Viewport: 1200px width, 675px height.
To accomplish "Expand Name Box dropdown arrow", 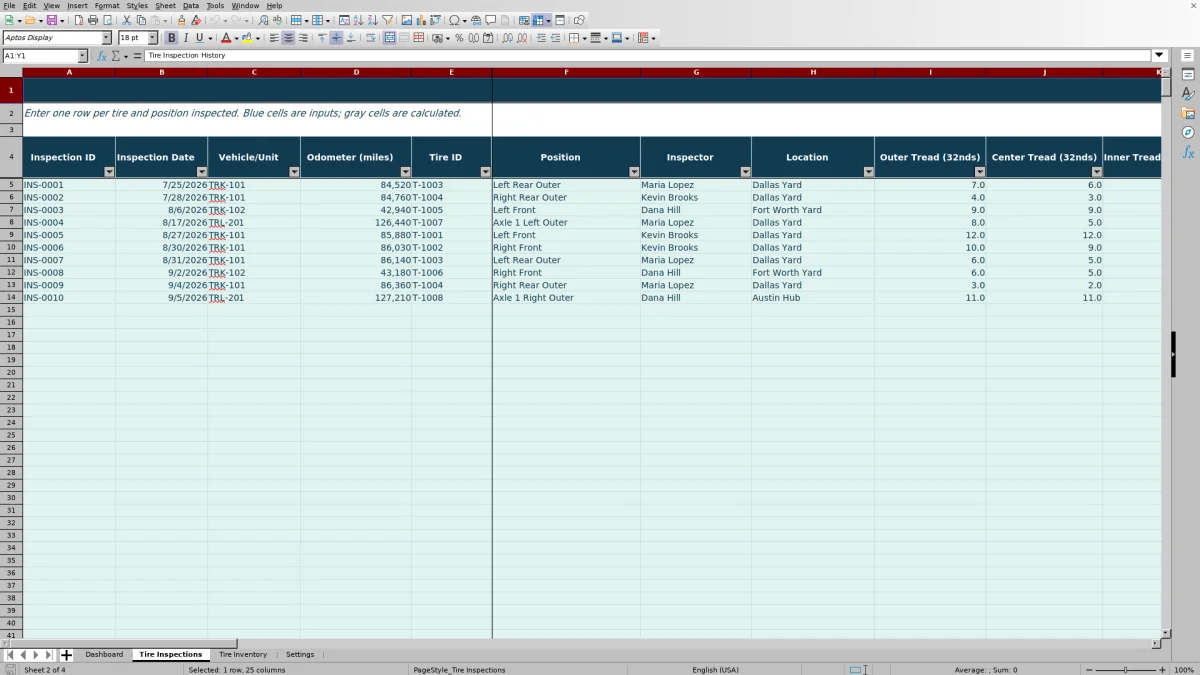I will coord(82,56).
